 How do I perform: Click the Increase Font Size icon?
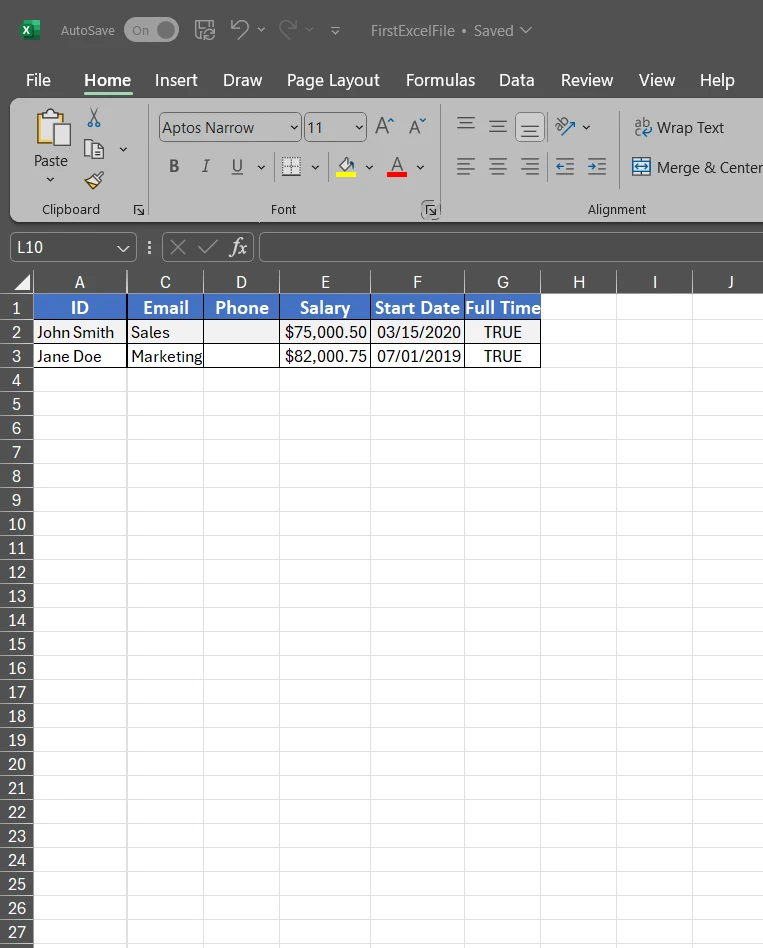tap(384, 127)
